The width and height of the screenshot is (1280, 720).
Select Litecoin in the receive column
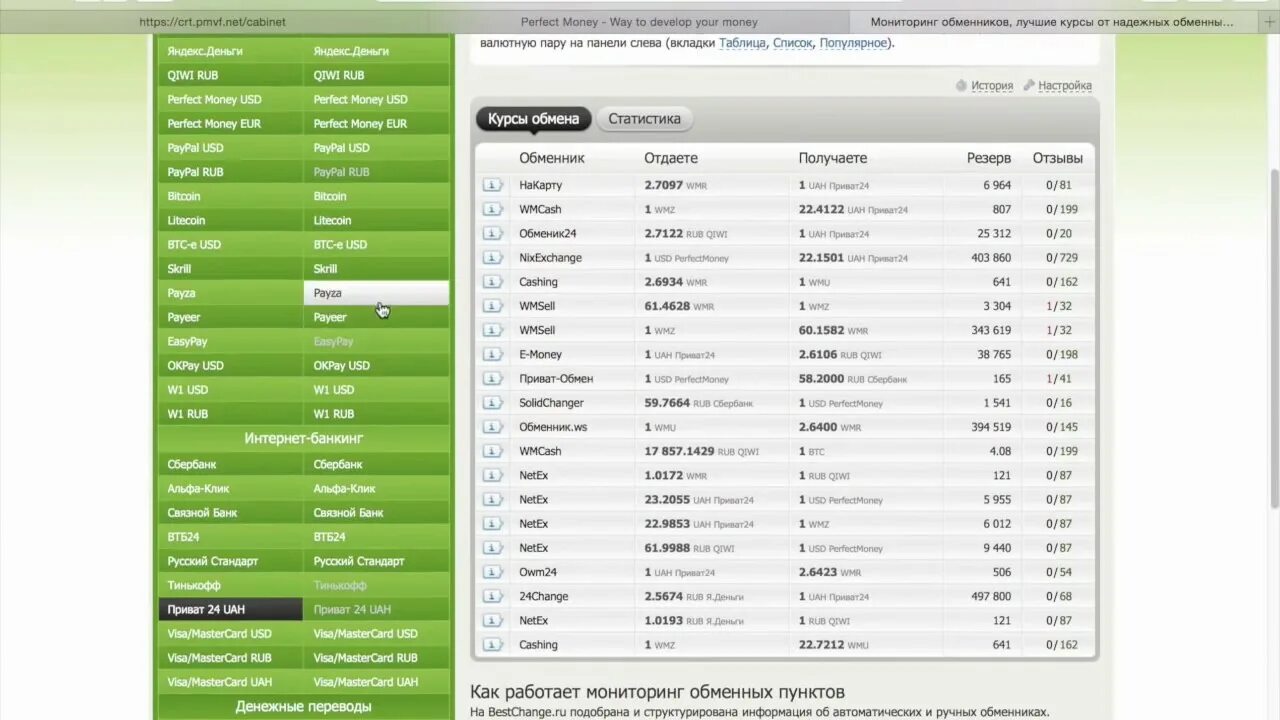click(x=376, y=220)
